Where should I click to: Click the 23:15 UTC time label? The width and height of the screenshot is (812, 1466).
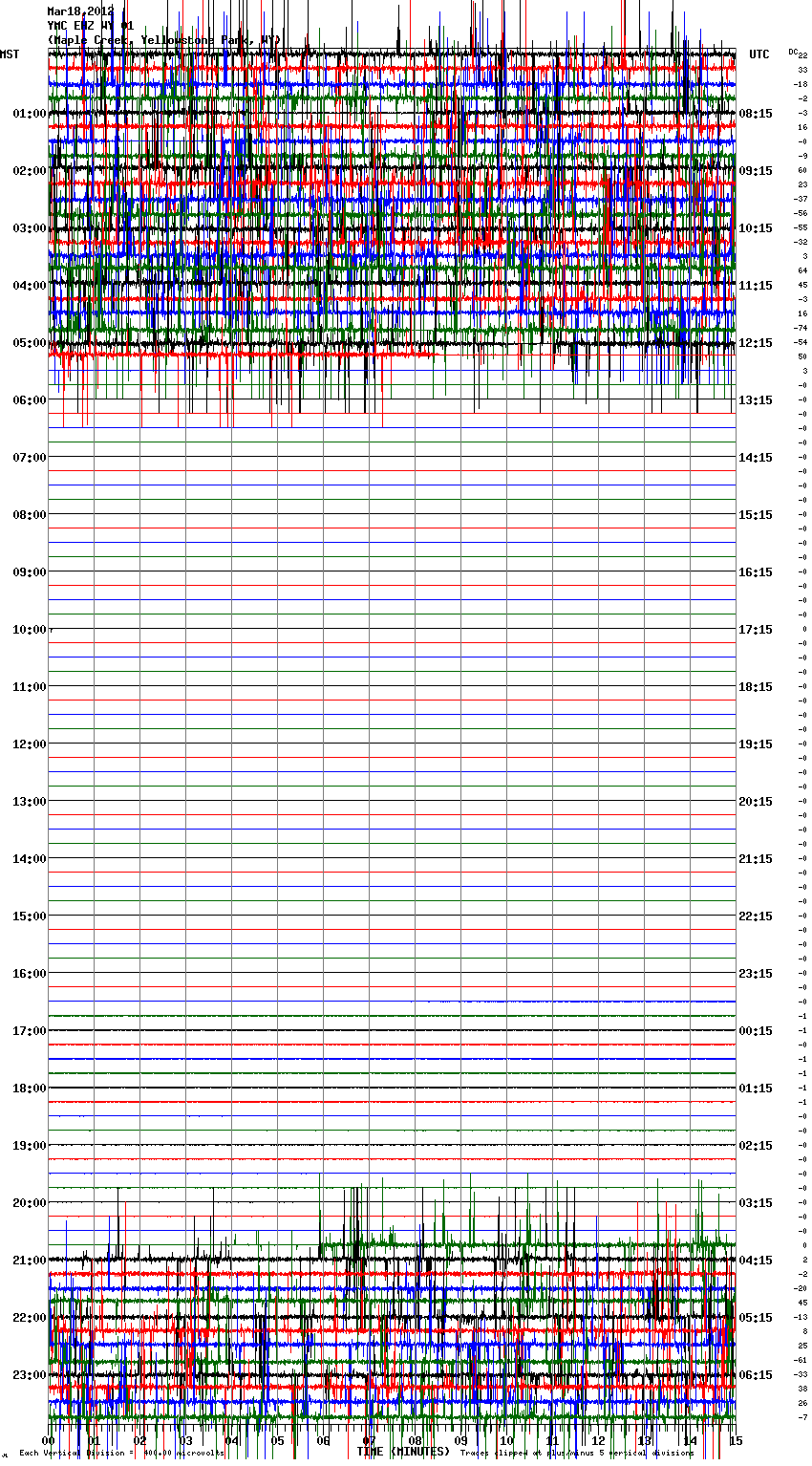pos(756,974)
